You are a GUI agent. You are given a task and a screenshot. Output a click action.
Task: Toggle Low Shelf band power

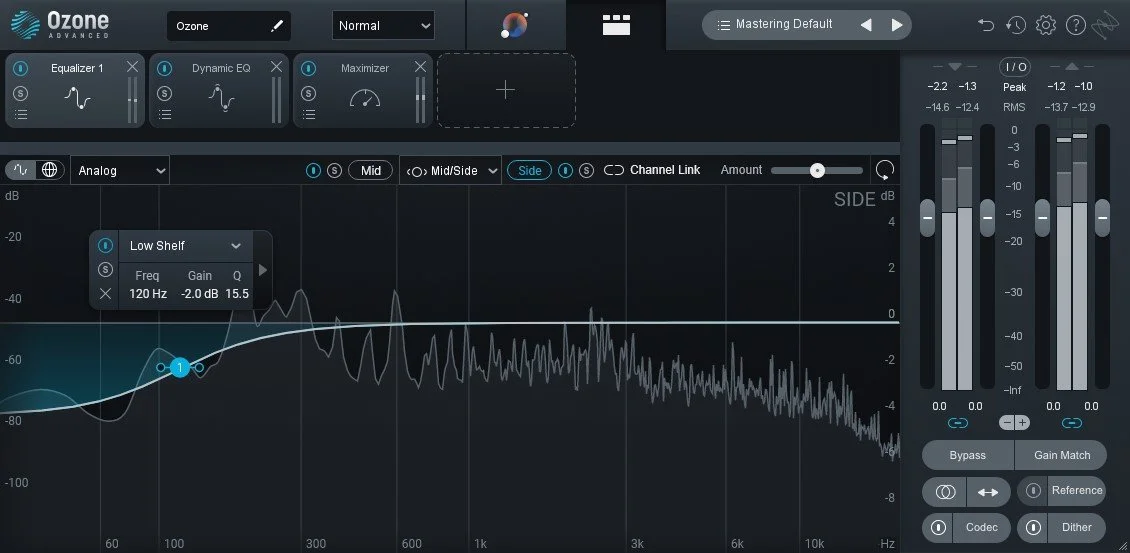pyautogui.click(x=105, y=246)
